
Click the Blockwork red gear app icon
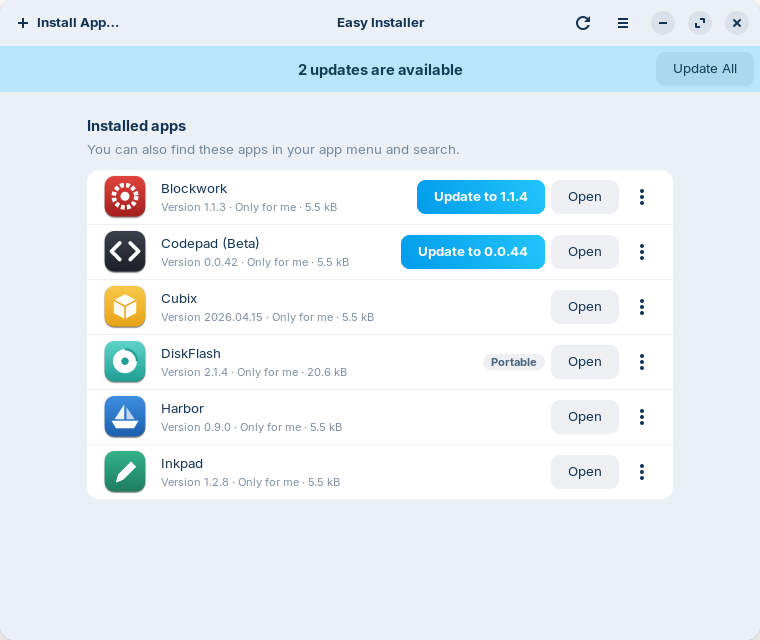[125, 197]
